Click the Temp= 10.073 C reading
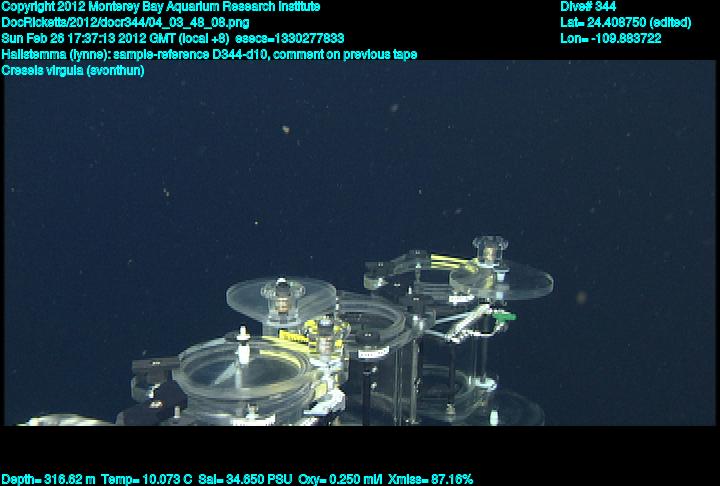This screenshot has height=486, width=720. [146, 480]
